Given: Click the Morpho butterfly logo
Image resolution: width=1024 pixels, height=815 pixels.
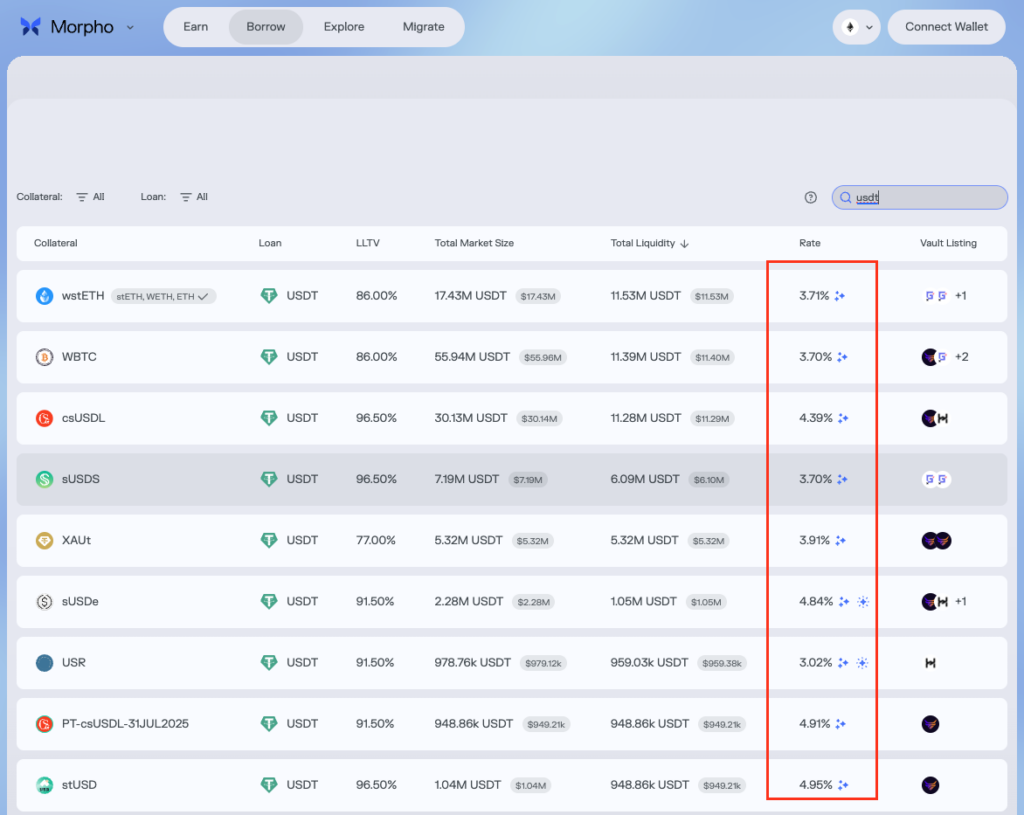Looking at the screenshot, I should 30,27.
